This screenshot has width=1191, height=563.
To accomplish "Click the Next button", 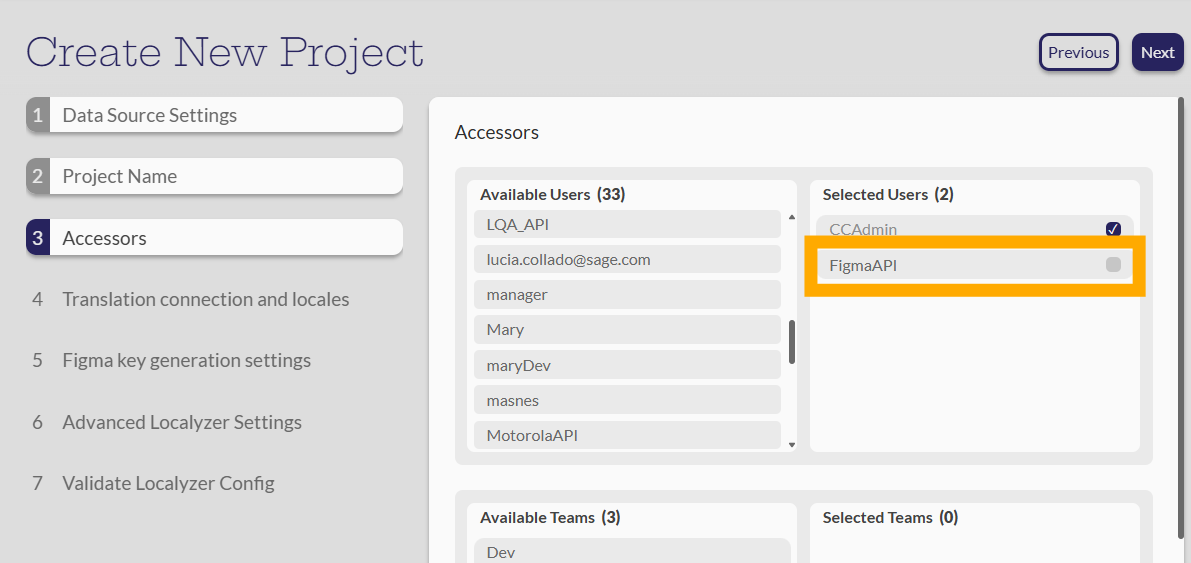I will [1157, 53].
